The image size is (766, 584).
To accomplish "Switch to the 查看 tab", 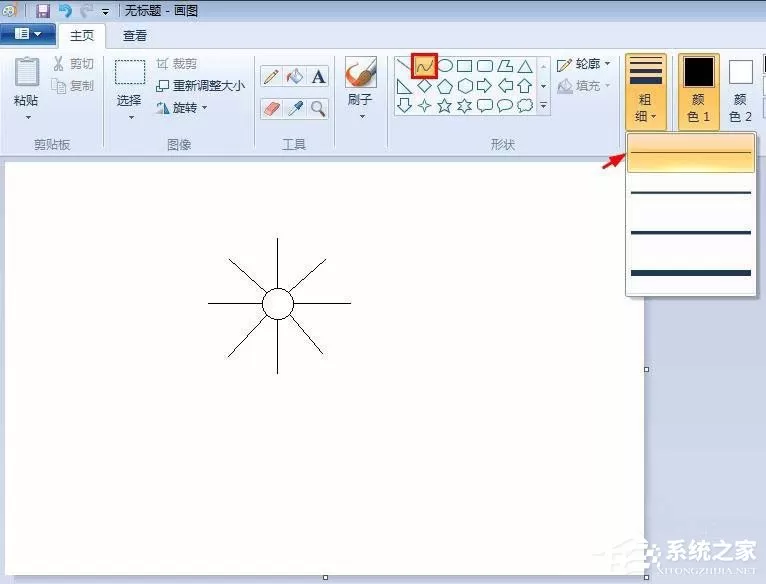I will tap(134, 36).
